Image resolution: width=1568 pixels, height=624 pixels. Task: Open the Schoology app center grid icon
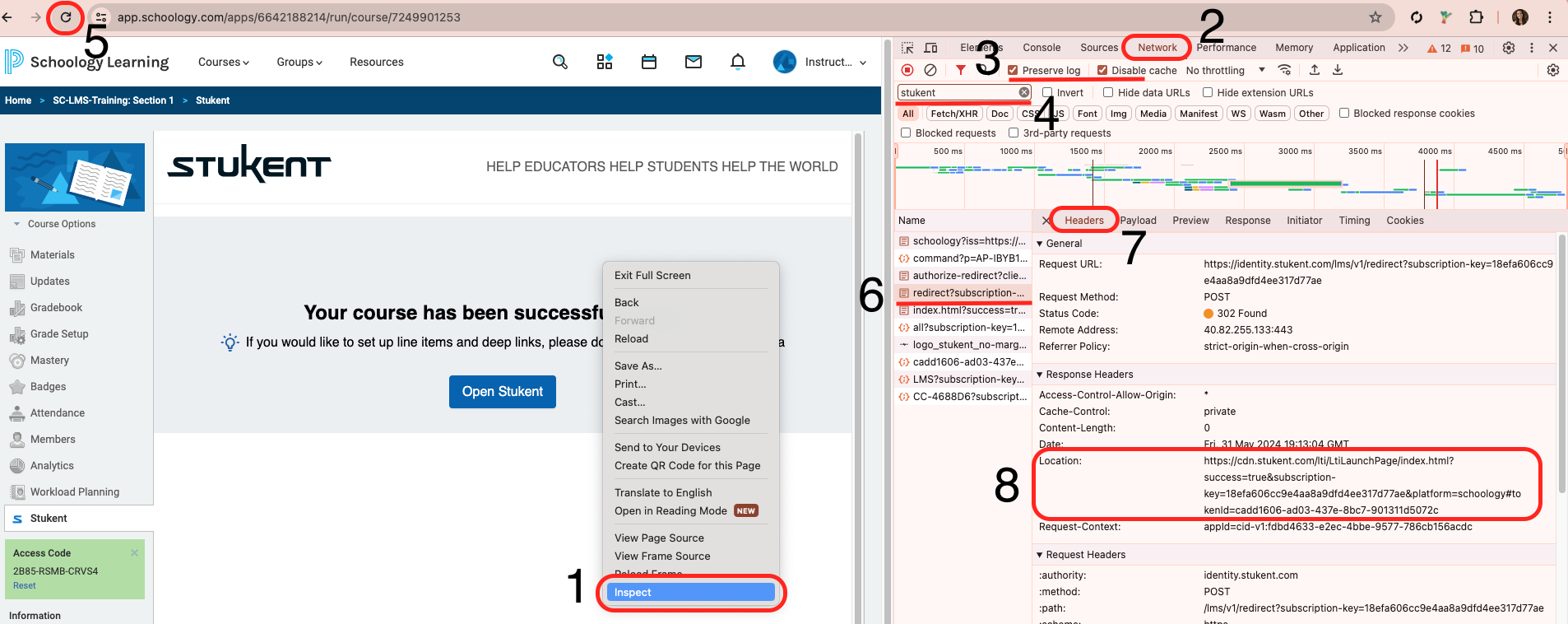pyautogui.click(x=605, y=62)
